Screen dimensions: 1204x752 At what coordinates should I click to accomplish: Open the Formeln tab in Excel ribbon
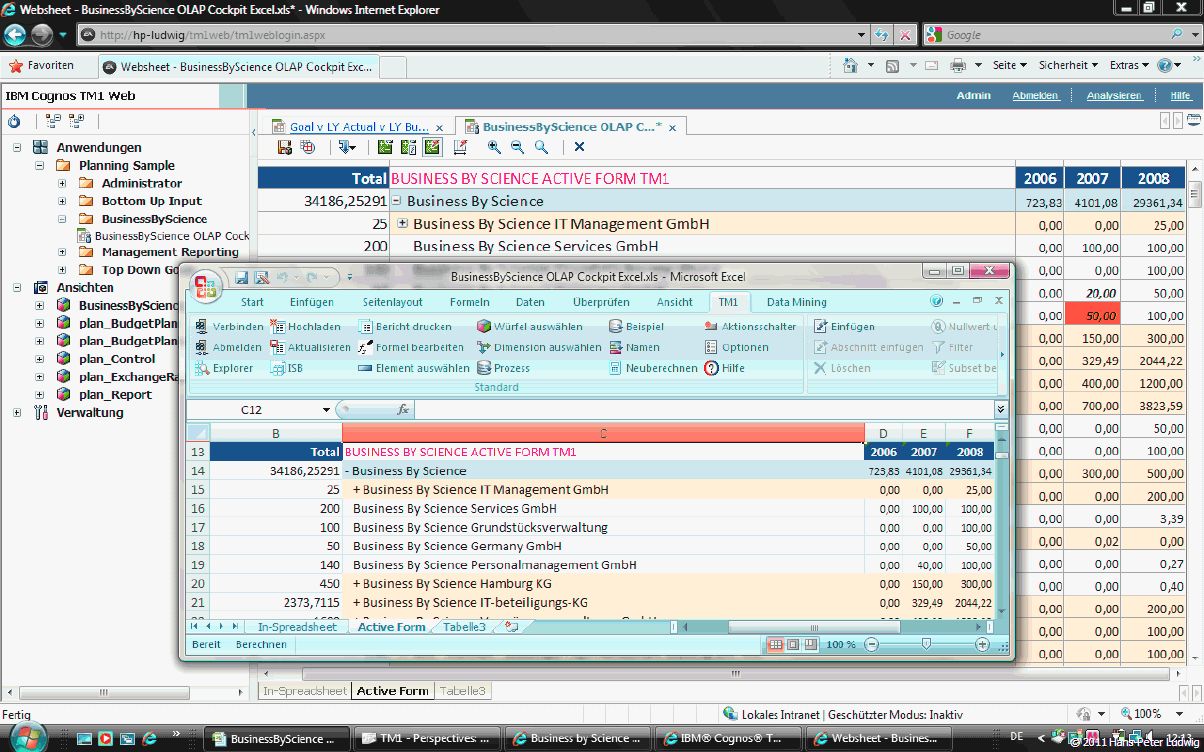(x=470, y=302)
